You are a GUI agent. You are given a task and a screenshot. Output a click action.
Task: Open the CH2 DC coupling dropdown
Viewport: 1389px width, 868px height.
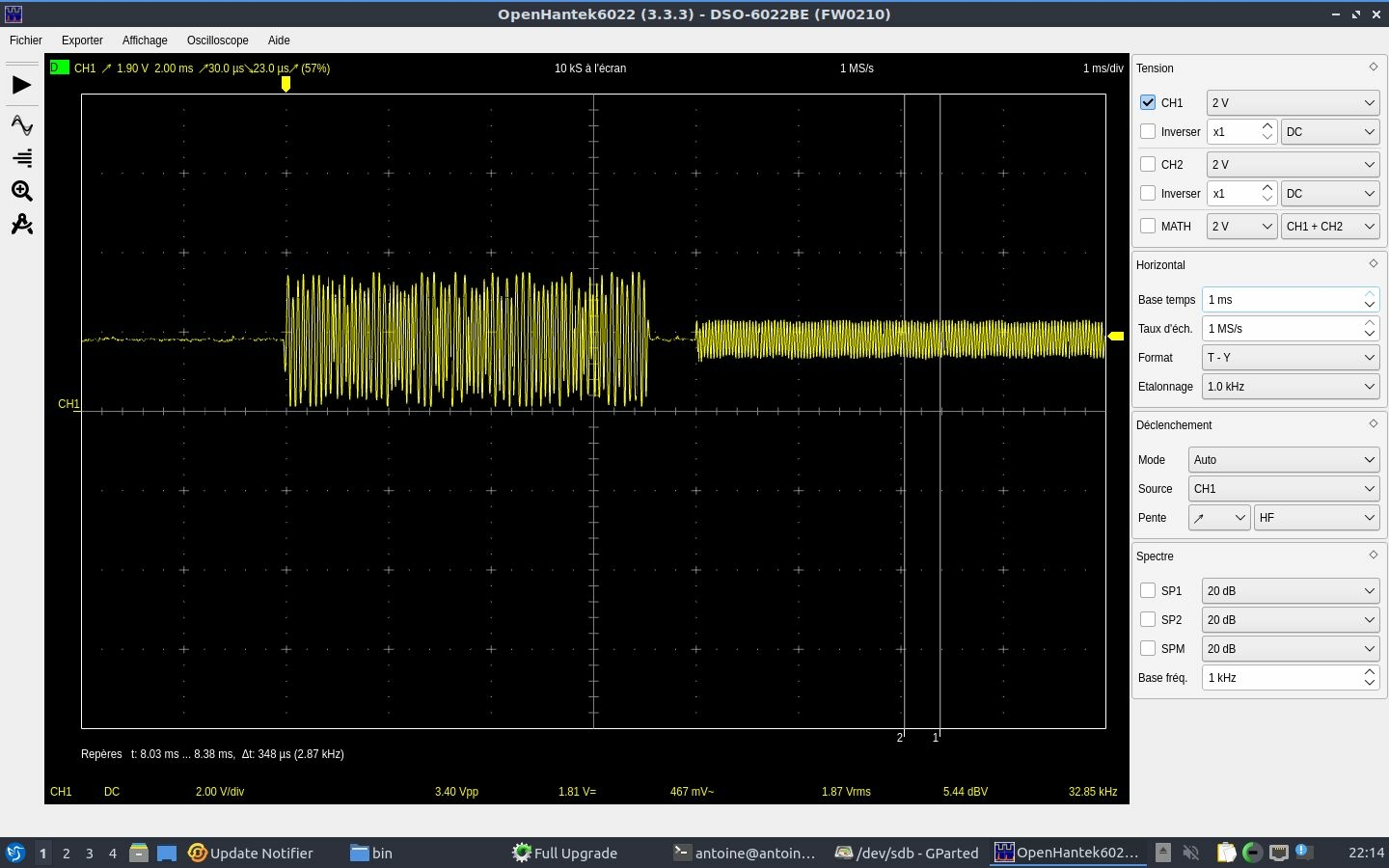click(1329, 193)
